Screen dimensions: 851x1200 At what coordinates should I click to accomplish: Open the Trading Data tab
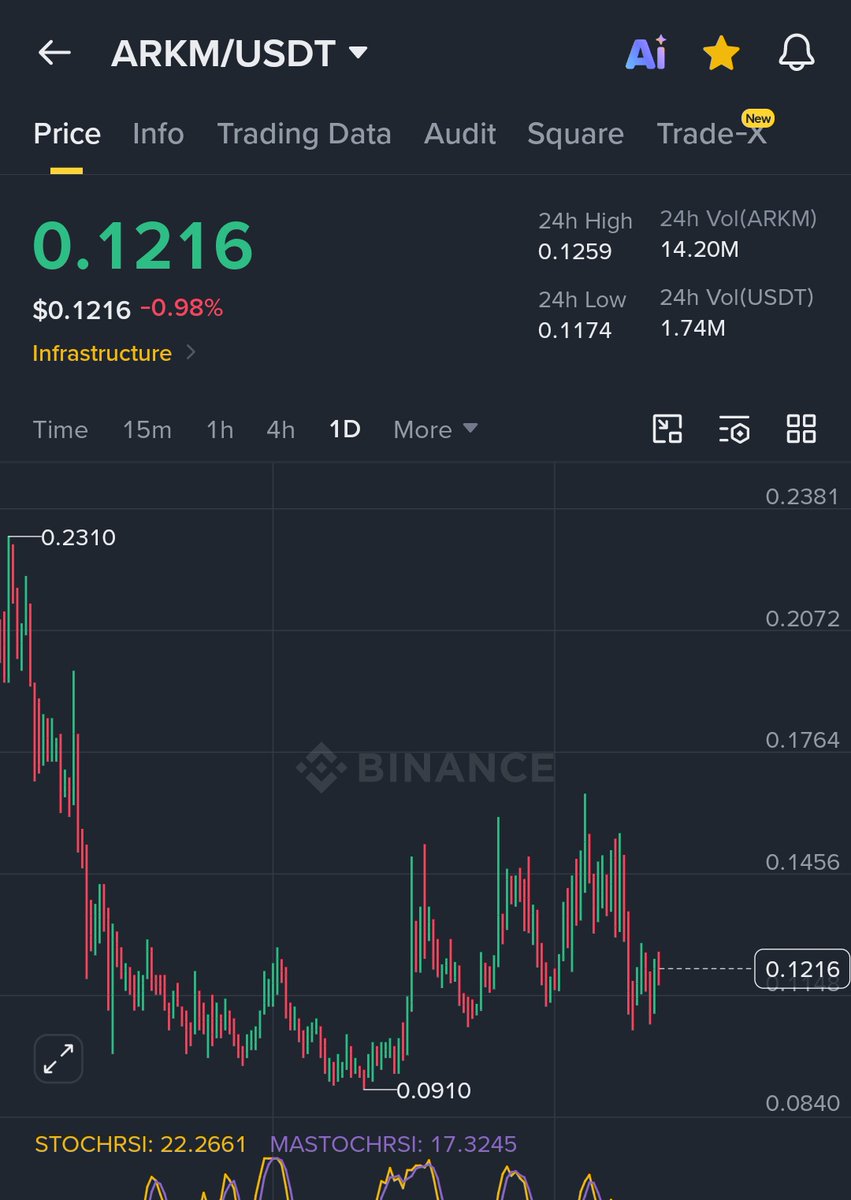click(x=304, y=134)
